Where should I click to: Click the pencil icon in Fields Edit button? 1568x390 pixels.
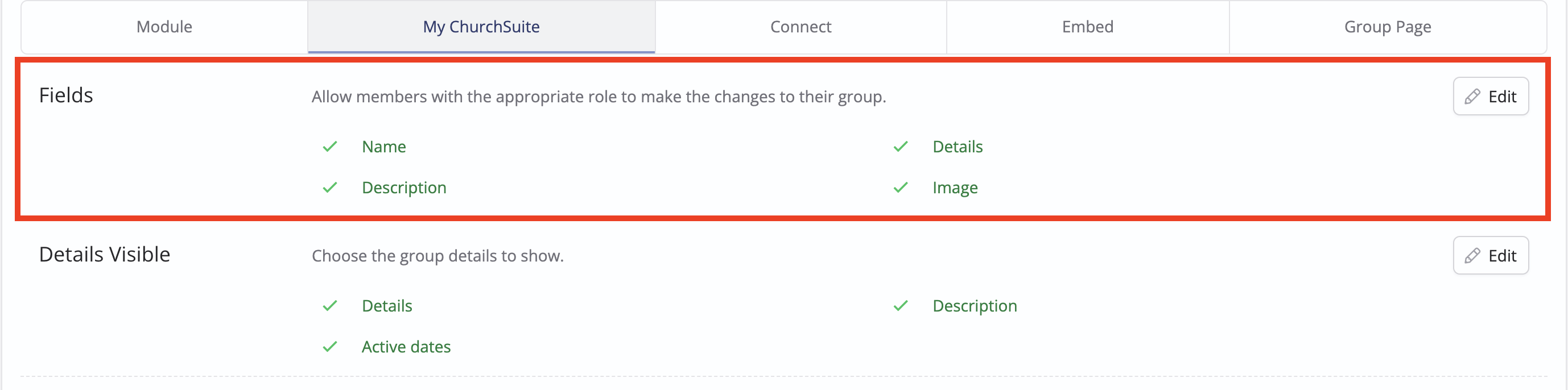1472,96
